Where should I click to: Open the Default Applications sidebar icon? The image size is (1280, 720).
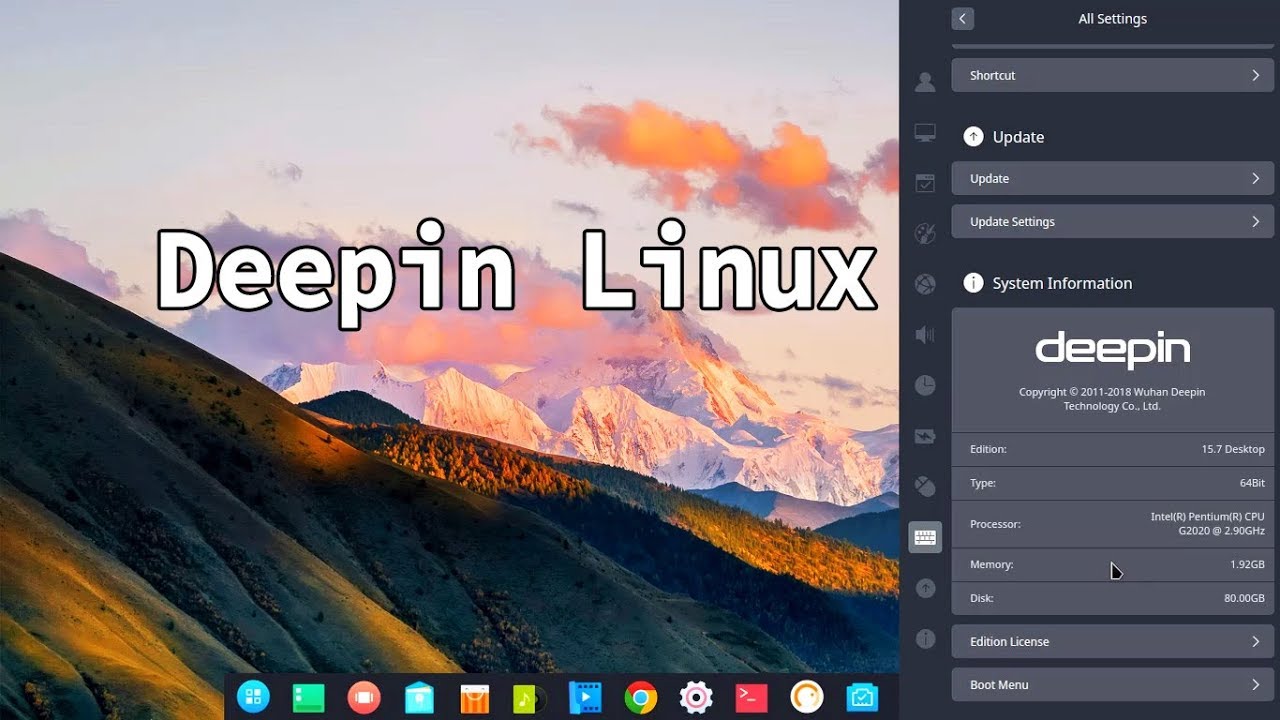tap(925, 183)
